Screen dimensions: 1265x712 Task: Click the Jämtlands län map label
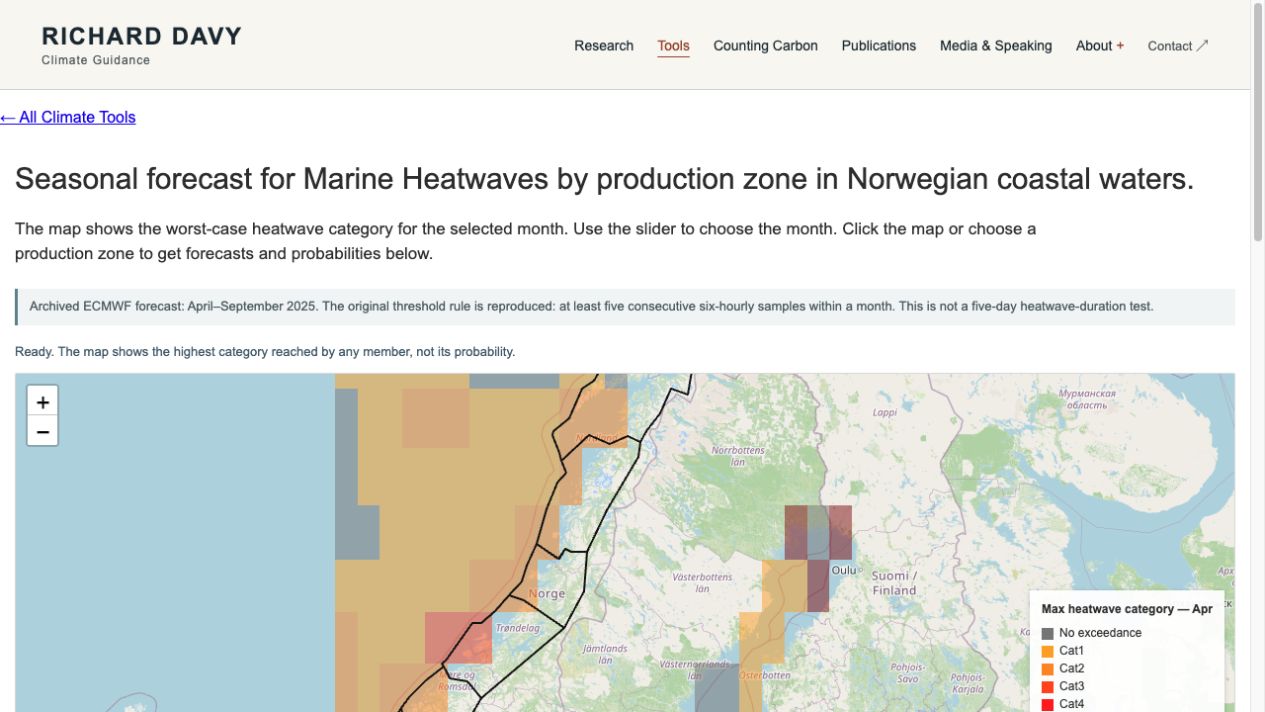tap(605, 654)
